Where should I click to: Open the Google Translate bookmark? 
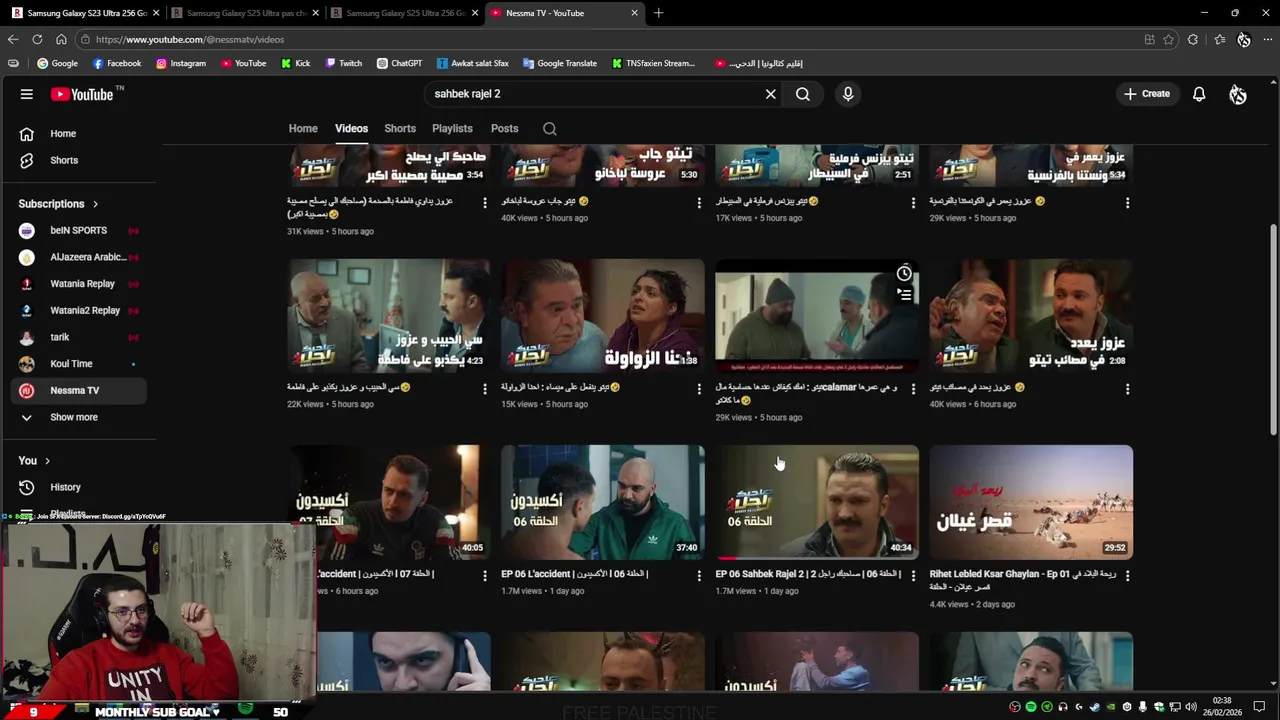(560, 63)
